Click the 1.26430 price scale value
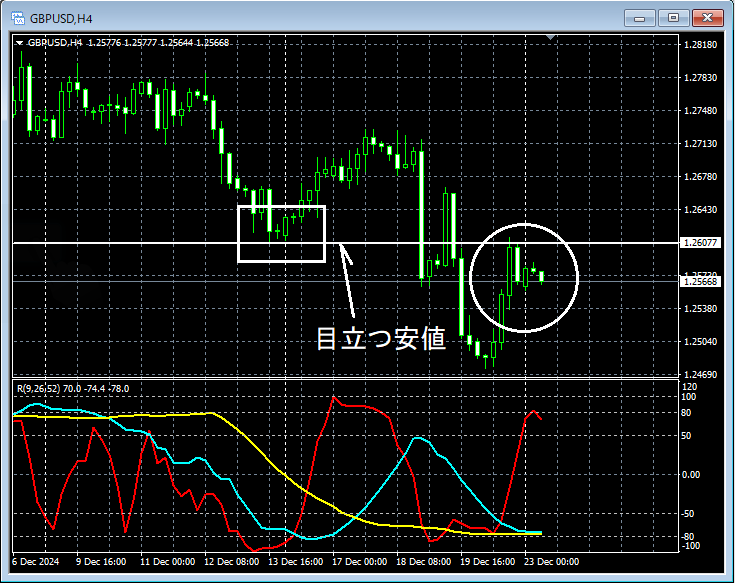The height and width of the screenshot is (583, 736). click(x=700, y=209)
